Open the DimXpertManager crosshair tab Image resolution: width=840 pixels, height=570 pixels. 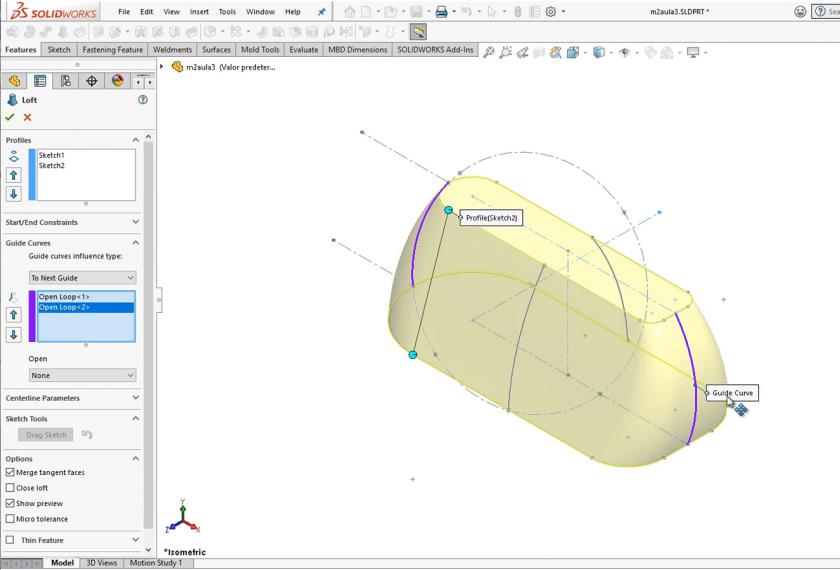(x=92, y=81)
